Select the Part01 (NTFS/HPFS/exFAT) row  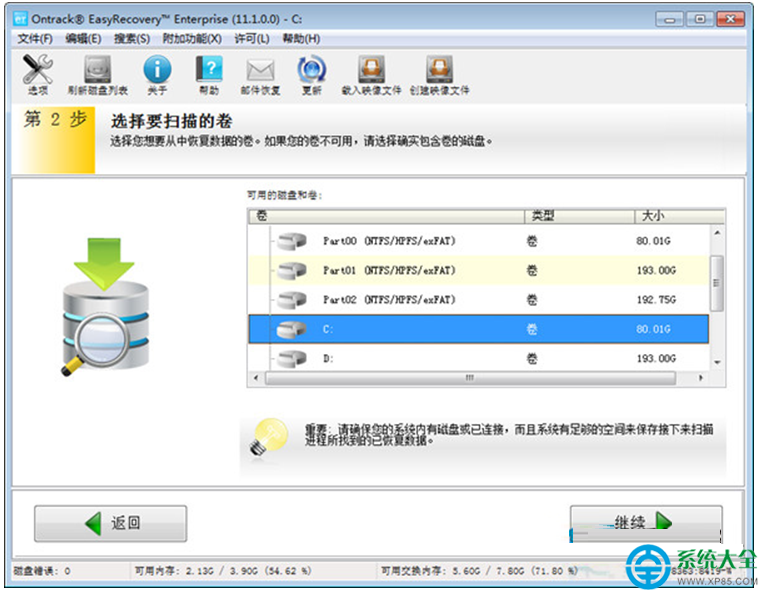coord(478,270)
